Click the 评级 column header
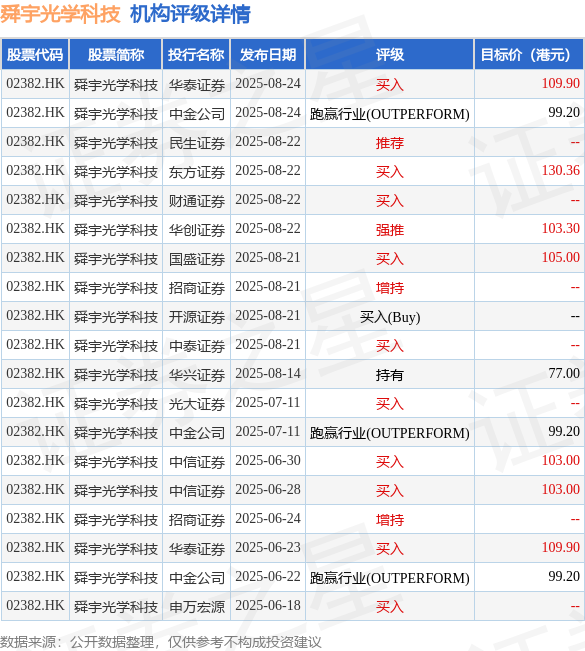The image size is (585, 651). (389, 54)
